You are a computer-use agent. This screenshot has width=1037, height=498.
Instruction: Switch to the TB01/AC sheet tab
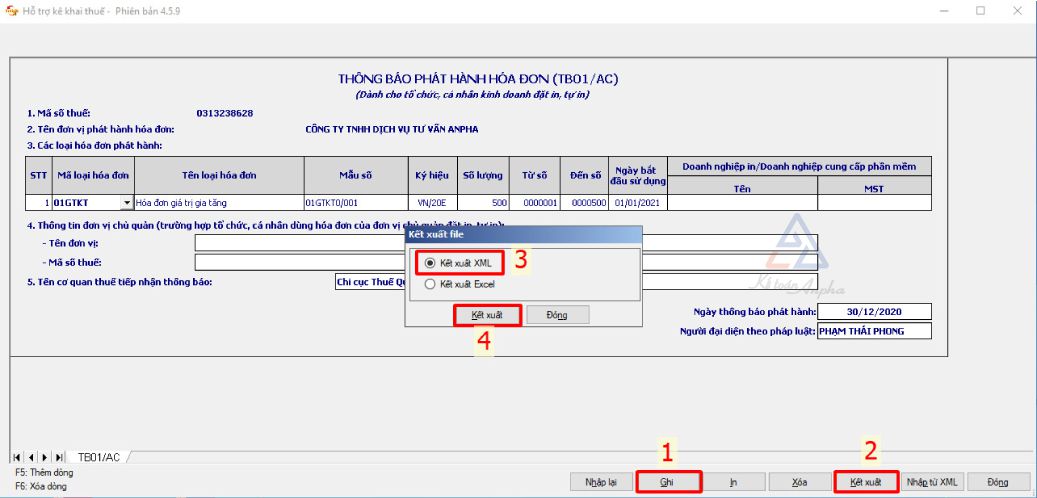click(99, 457)
